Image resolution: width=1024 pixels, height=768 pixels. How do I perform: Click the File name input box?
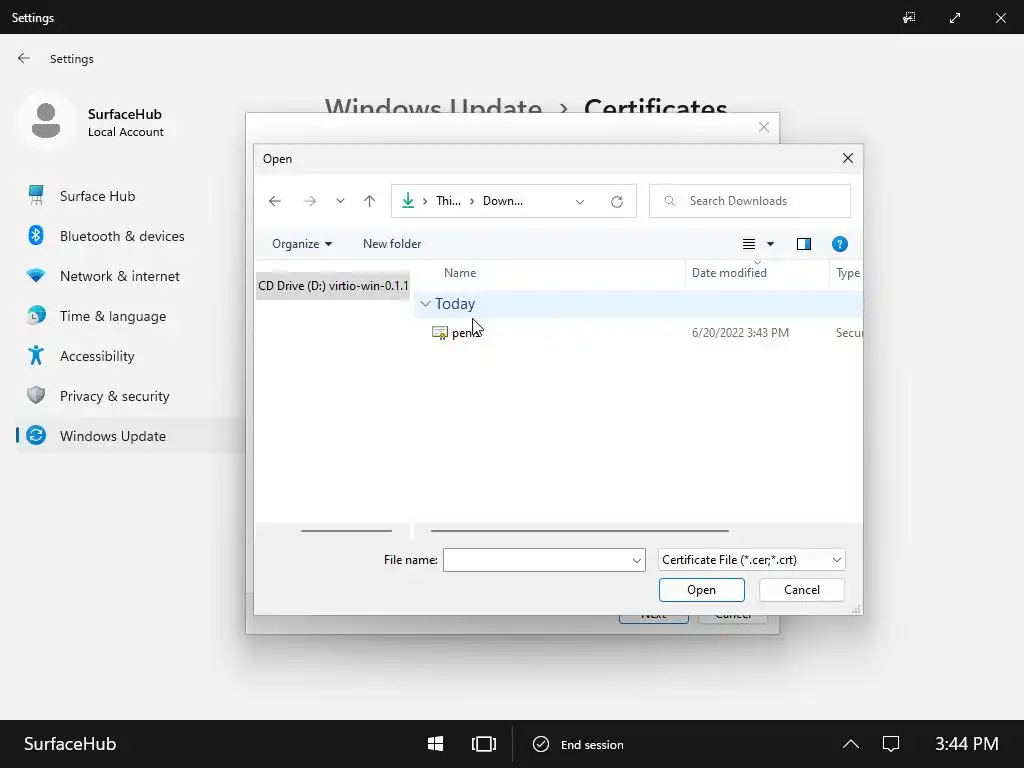coord(536,560)
